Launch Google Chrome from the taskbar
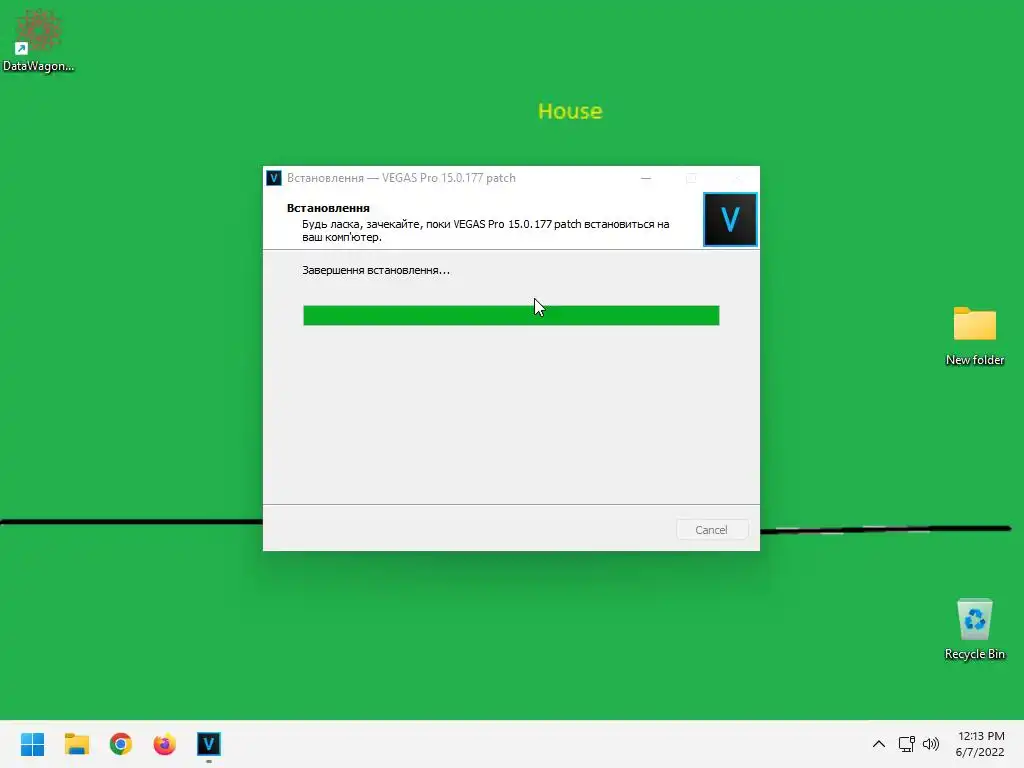The image size is (1024, 768). click(121, 744)
